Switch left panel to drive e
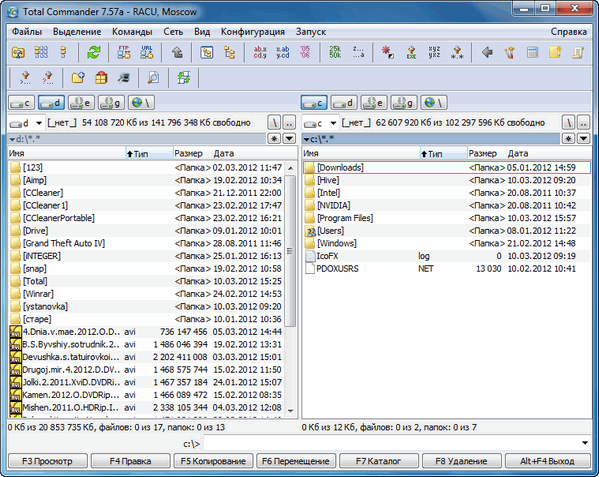Screen dimensions: 599x477 [x=81, y=102]
